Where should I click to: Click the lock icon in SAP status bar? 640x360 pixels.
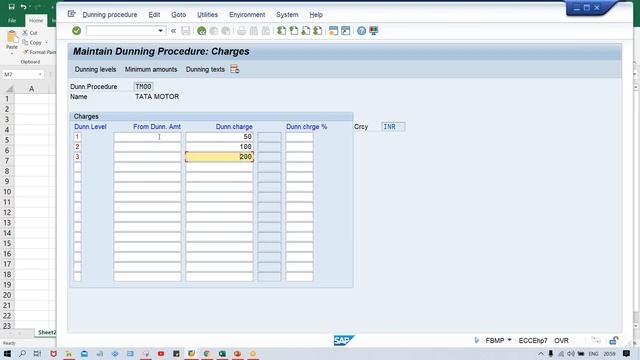[613, 340]
